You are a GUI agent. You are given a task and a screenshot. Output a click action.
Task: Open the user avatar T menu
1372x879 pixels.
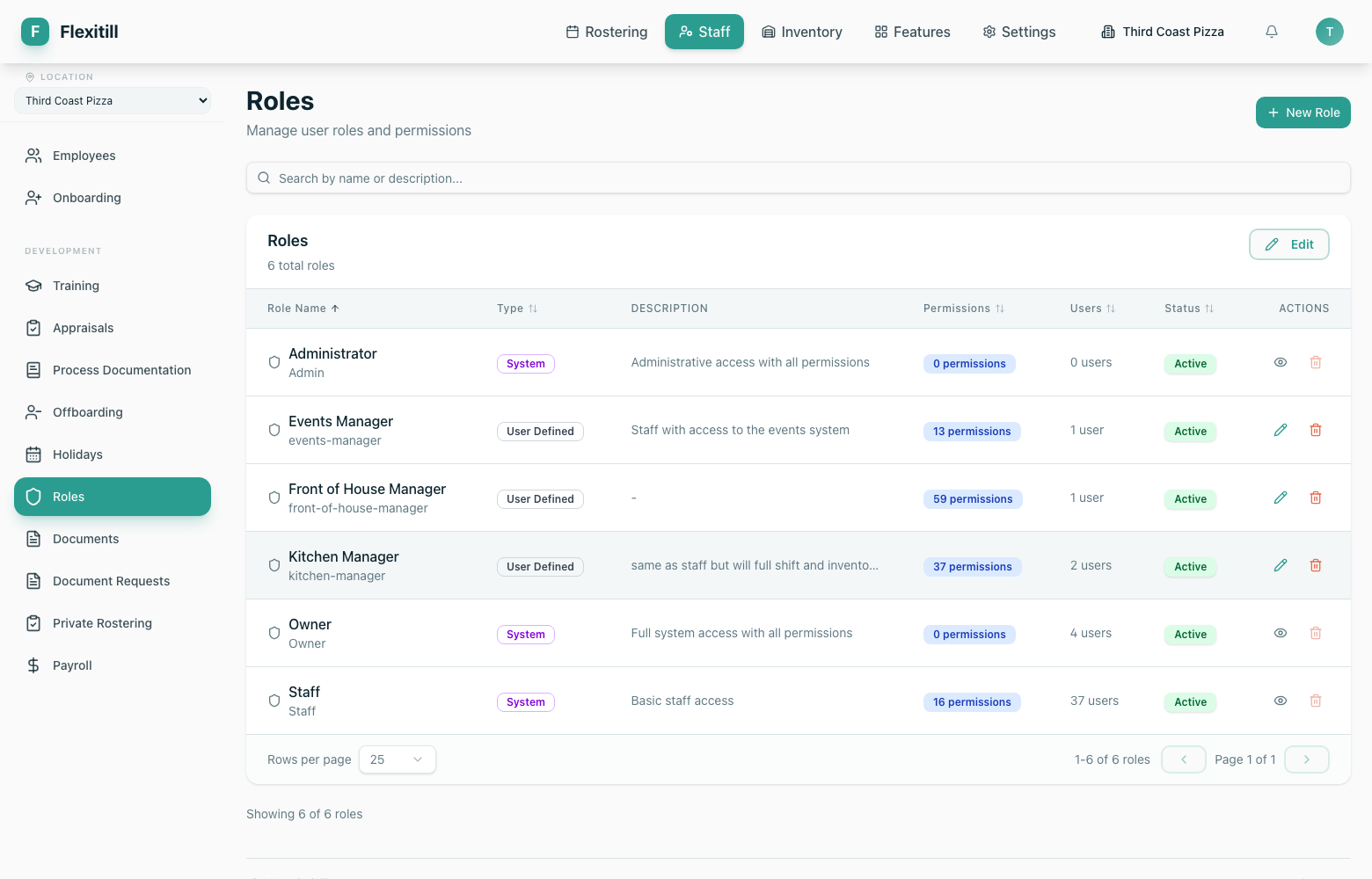click(1330, 32)
